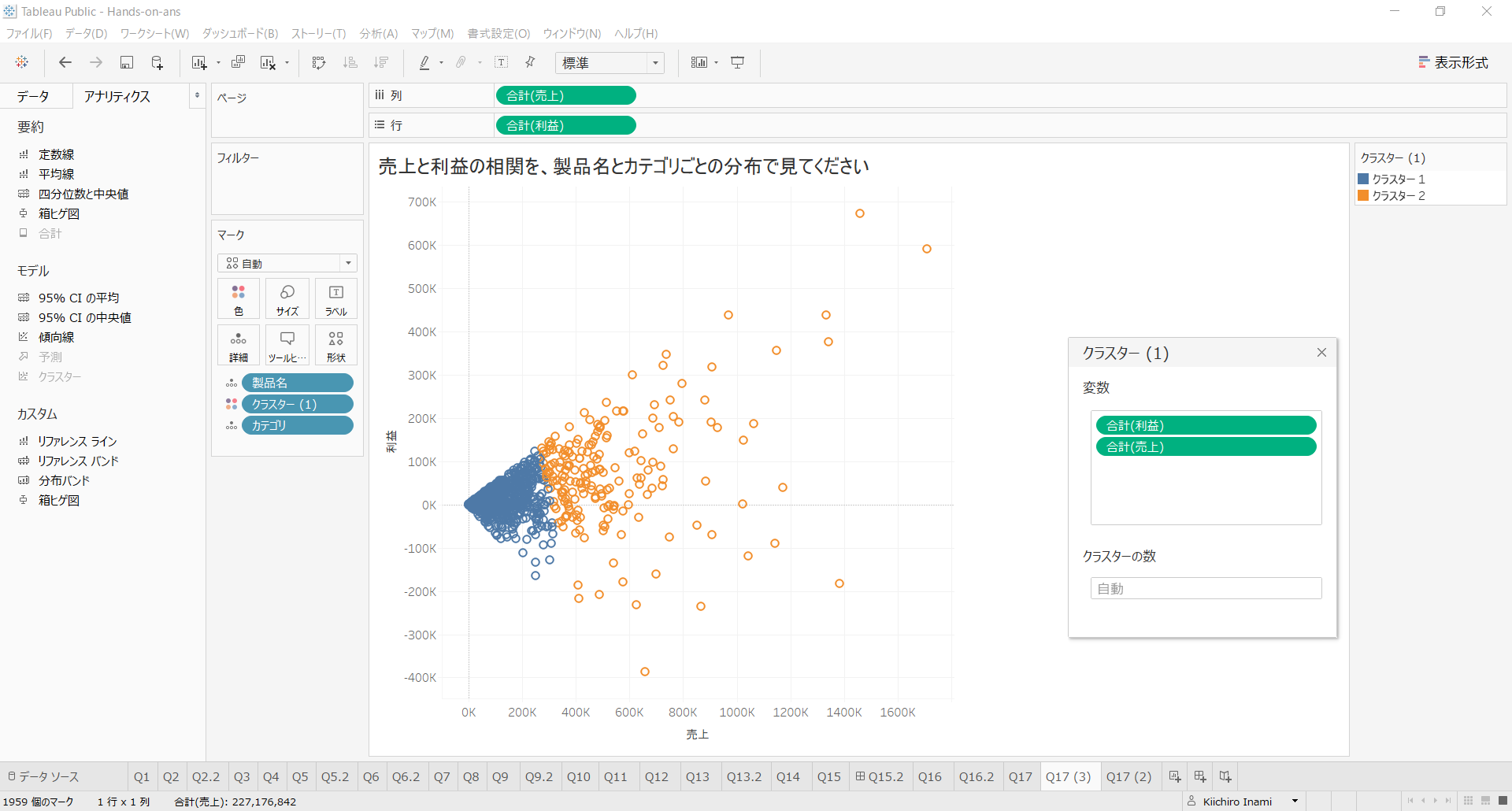The width and height of the screenshot is (1512, 811).
Task: Switch to sheet sorter grid view
Action: tap(1468, 801)
